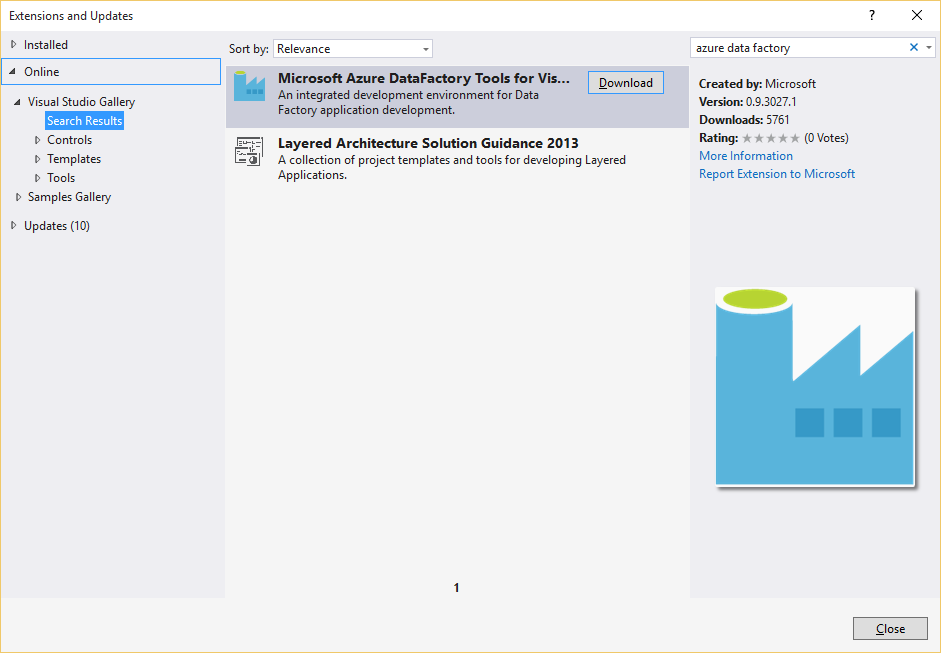Screen dimensions: 941x653
Task: Click the Downloads 5761 text
Action: pos(744,120)
